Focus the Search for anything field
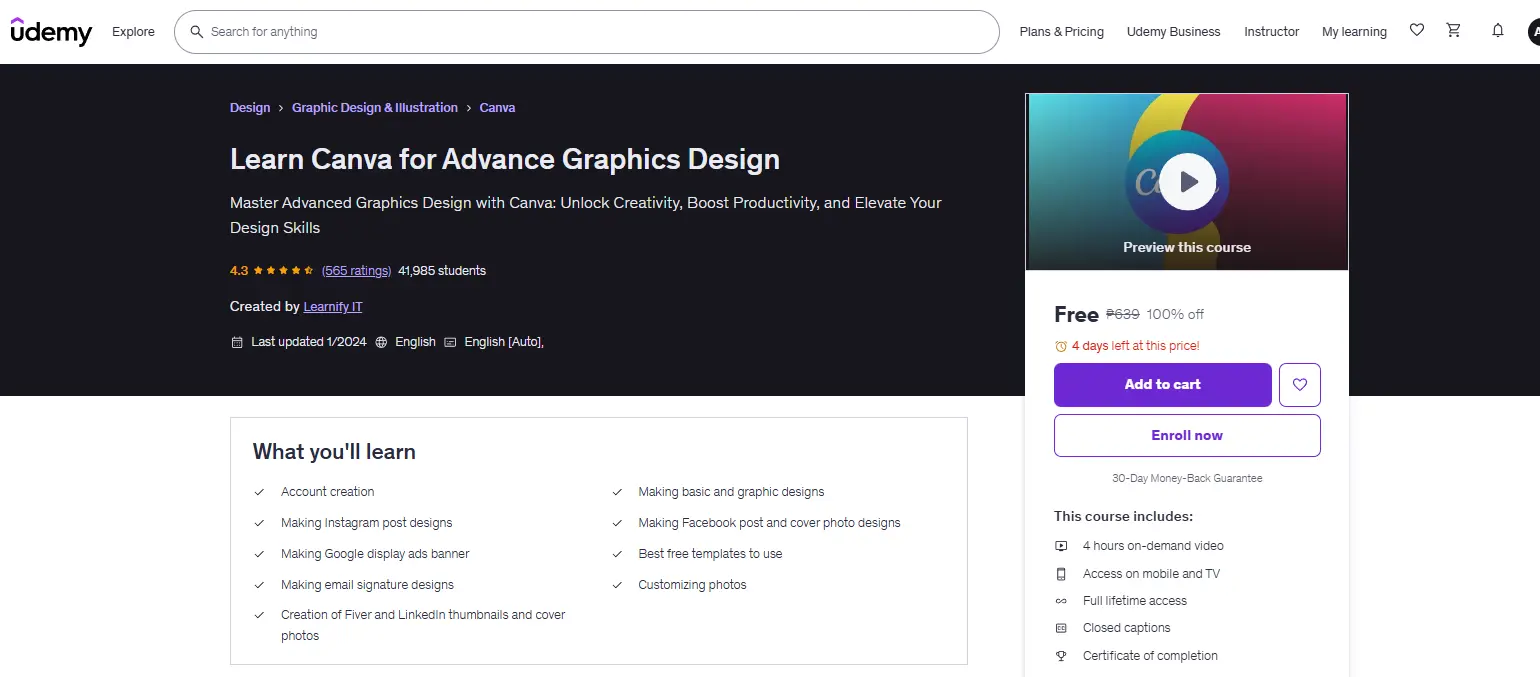The width and height of the screenshot is (1540, 677). (587, 32)
